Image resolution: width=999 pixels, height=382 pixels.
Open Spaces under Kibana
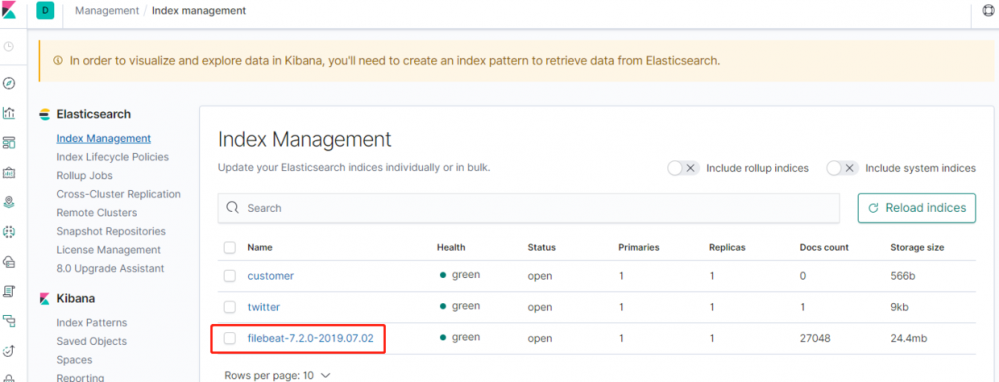pos(75,360)
